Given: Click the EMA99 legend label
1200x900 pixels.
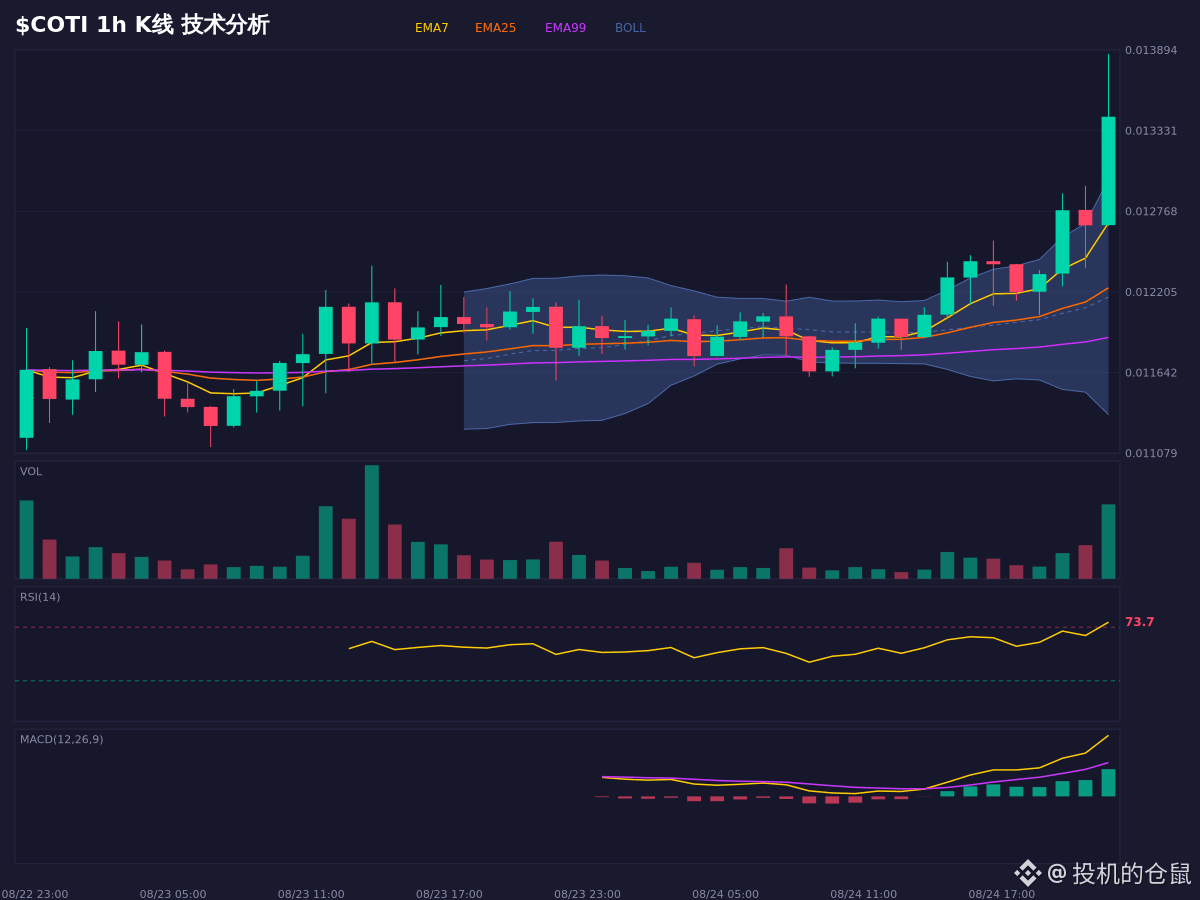Looking at the screenshot, I should (x=566, y=28).
